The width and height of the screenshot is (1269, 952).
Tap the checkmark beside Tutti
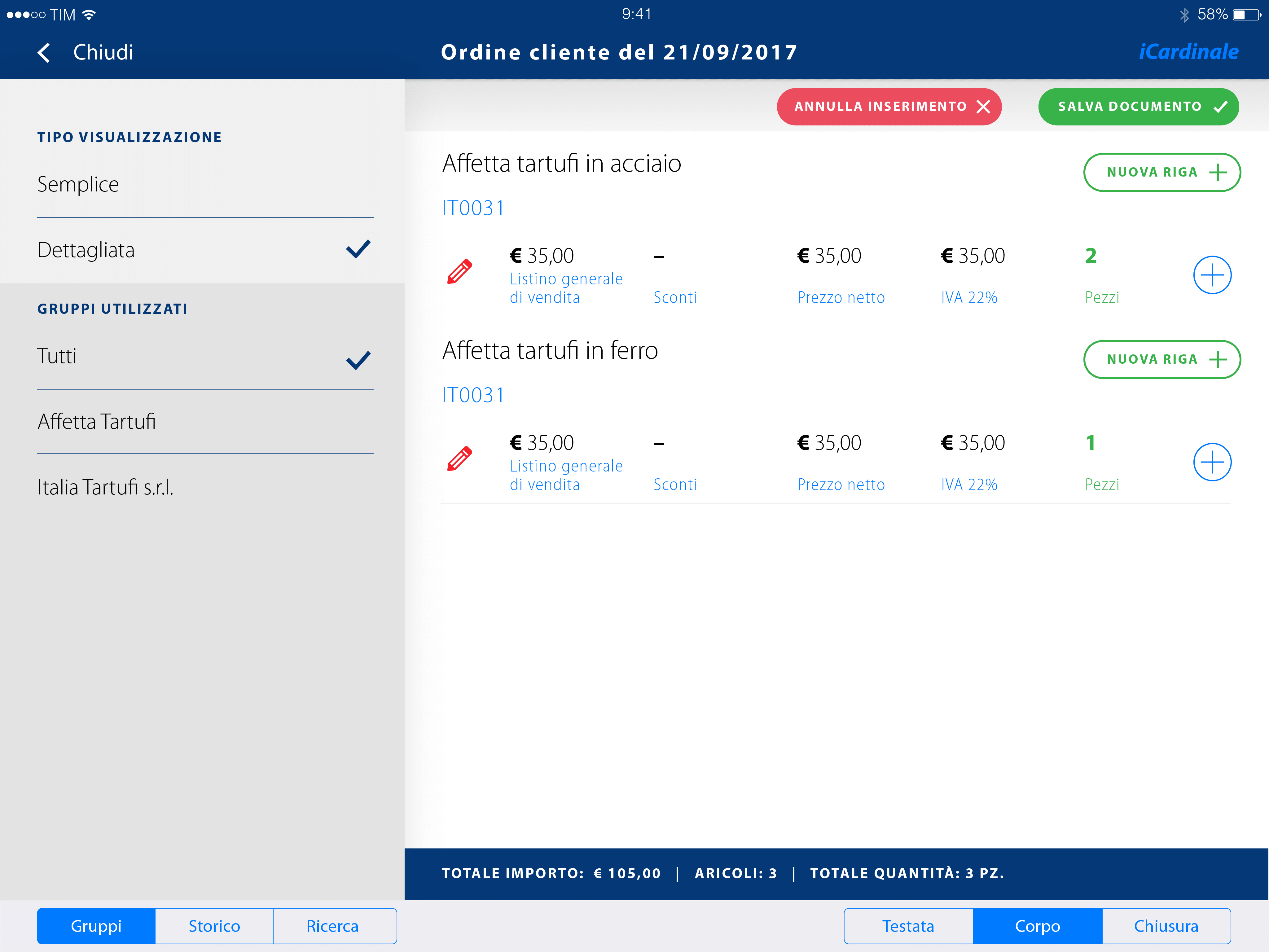click(358, 360)
